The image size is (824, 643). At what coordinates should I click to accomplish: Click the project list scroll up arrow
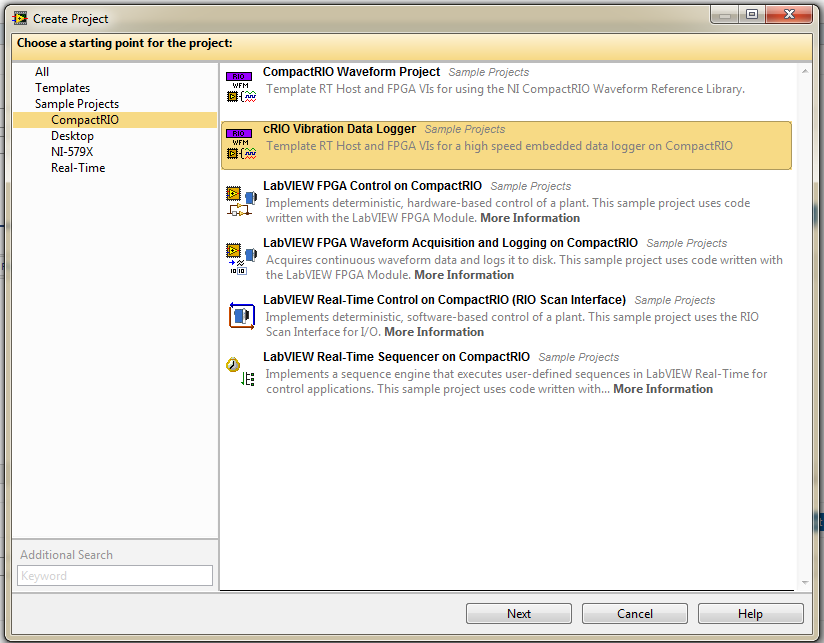(x=805, y=71)
